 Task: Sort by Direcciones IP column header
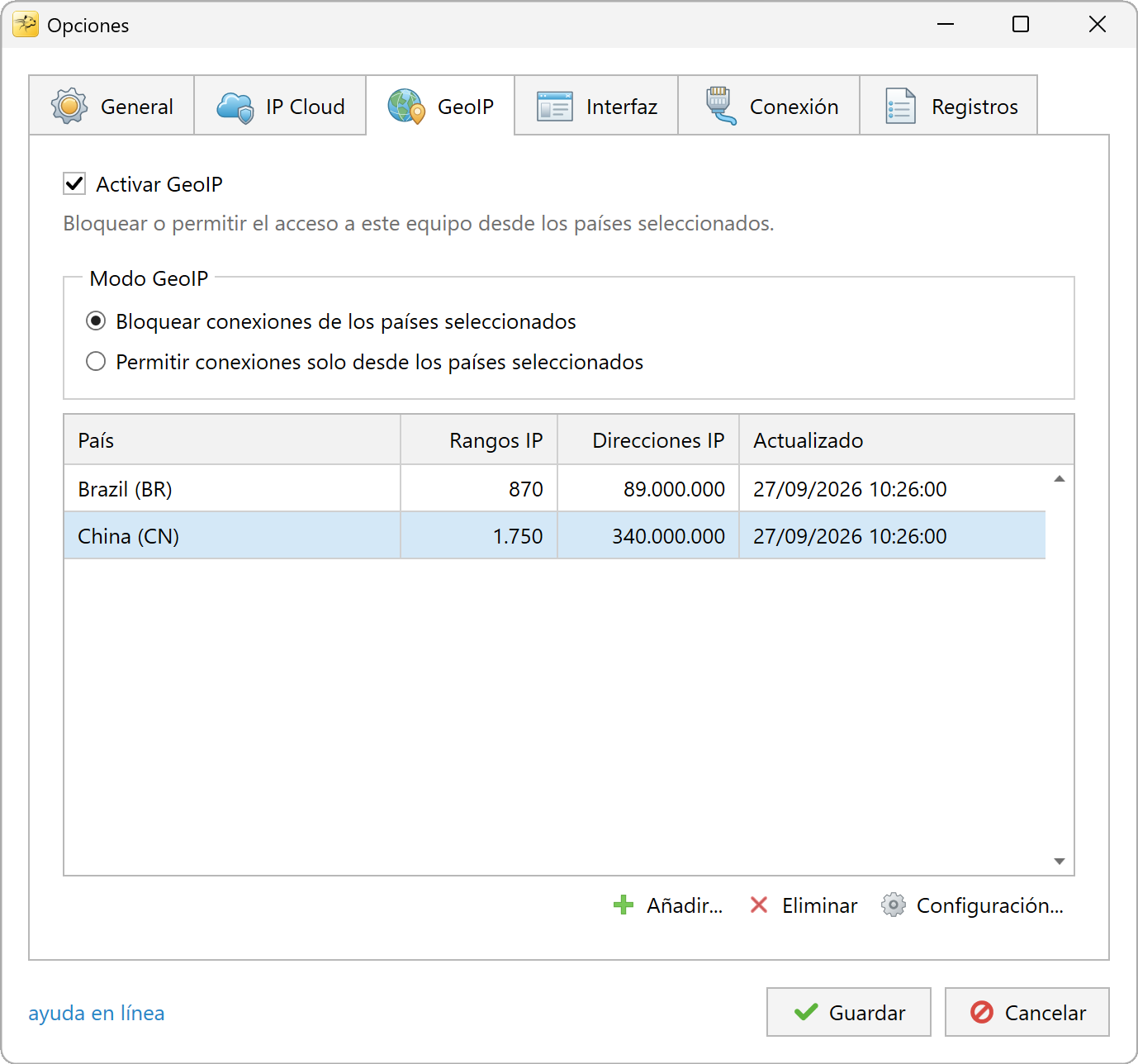click(x=648, y=439)
